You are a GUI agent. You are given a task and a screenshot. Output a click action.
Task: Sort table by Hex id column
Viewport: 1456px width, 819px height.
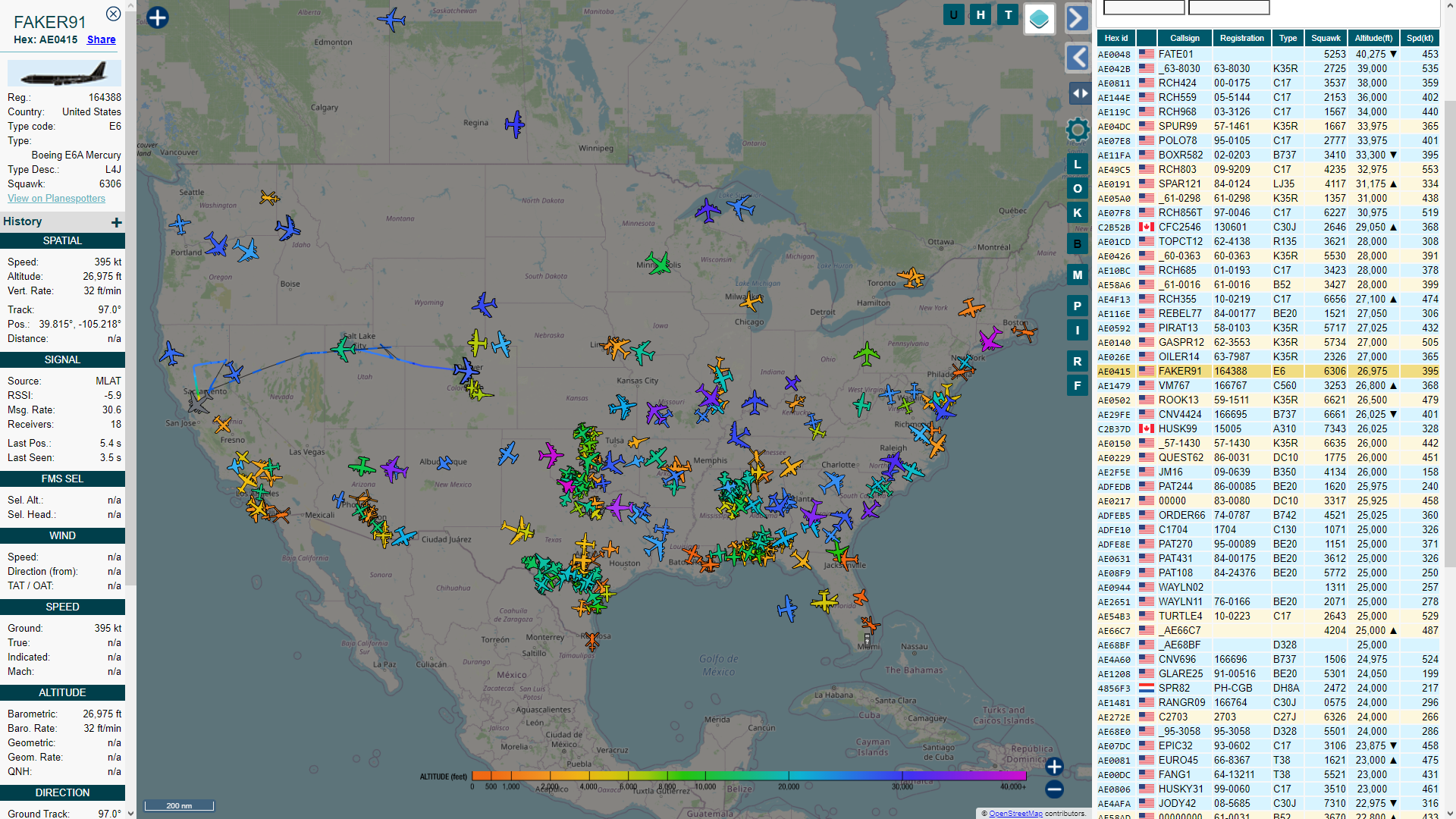point(1116,38)
